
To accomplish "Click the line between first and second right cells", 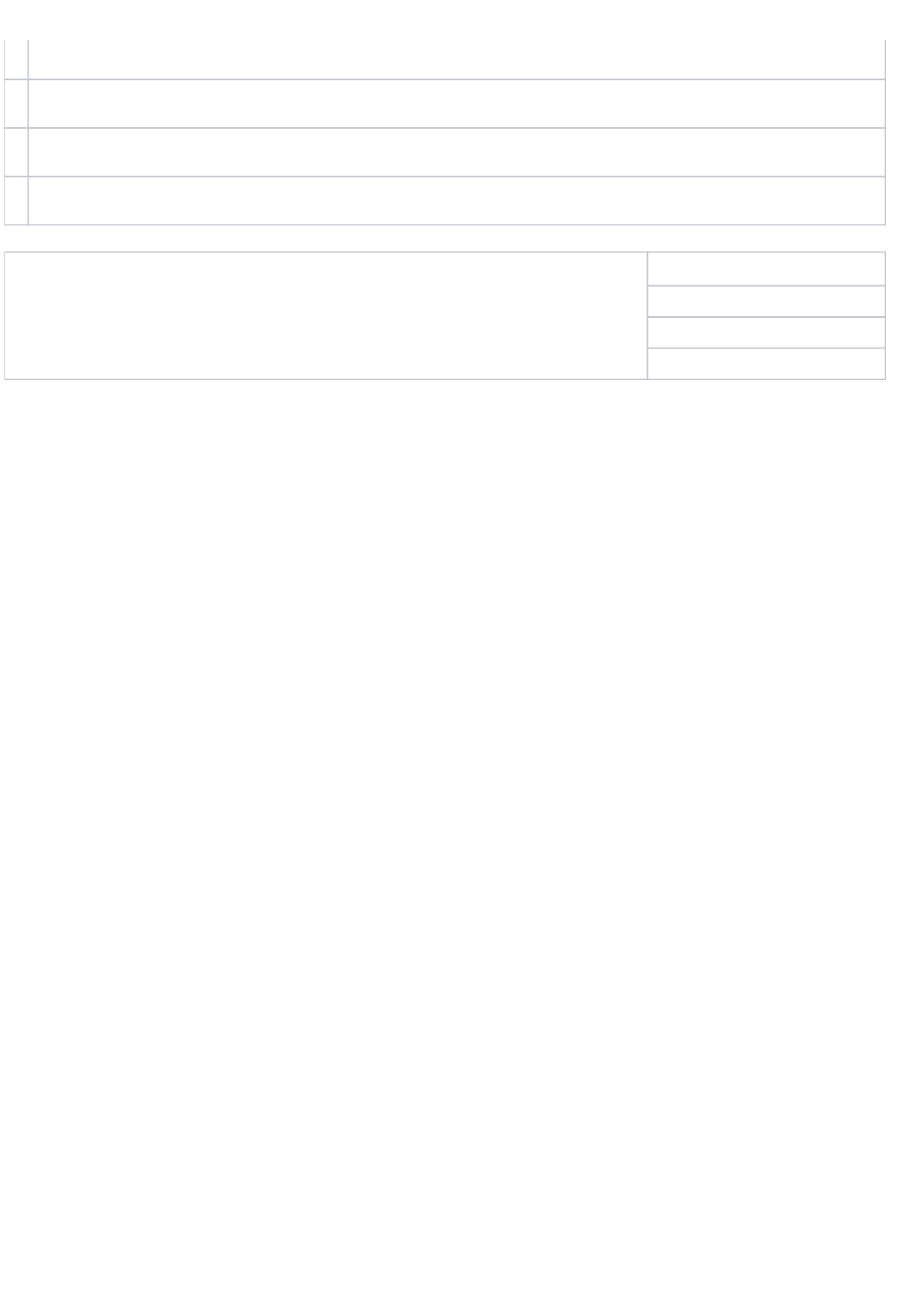I will [767, 286].
